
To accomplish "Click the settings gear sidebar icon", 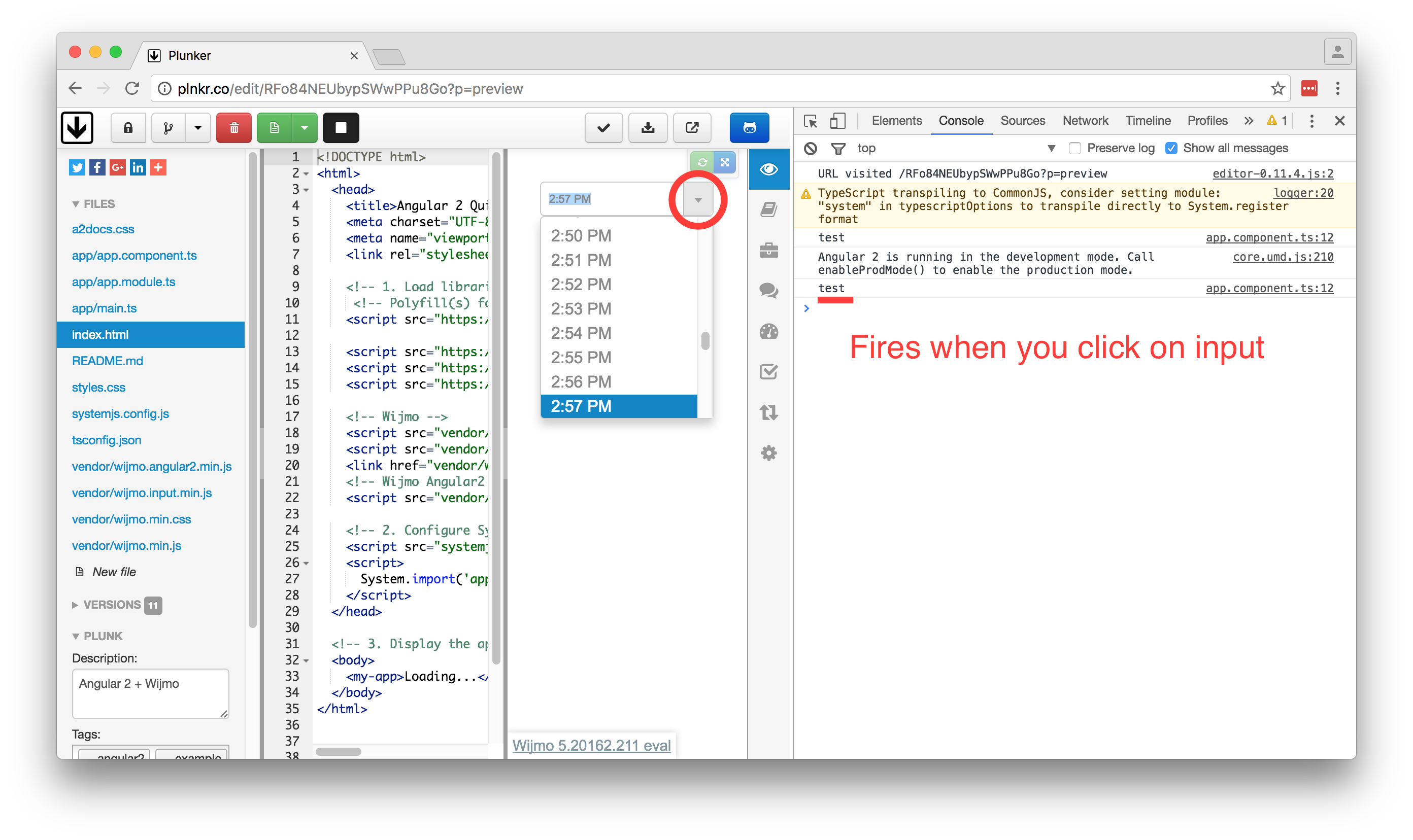I will click(768, 453).
